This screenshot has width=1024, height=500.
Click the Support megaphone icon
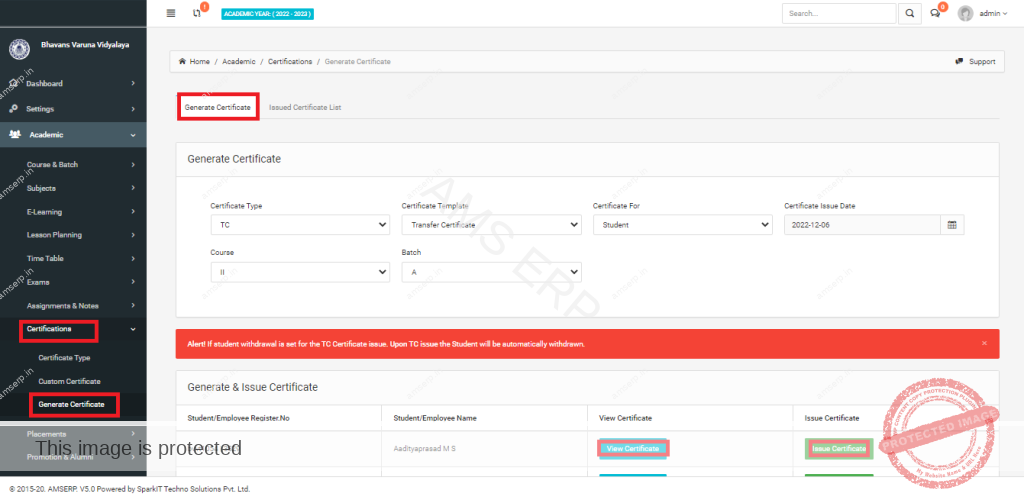[x=959, y=61]
